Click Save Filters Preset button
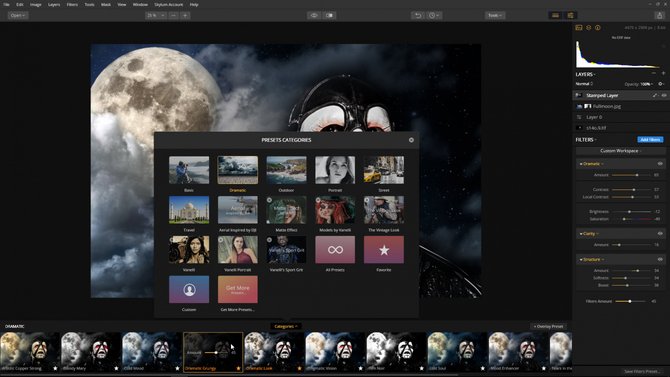Image resolution: width=670 pixels, height=377 pixels. click(x=641, y=371)
